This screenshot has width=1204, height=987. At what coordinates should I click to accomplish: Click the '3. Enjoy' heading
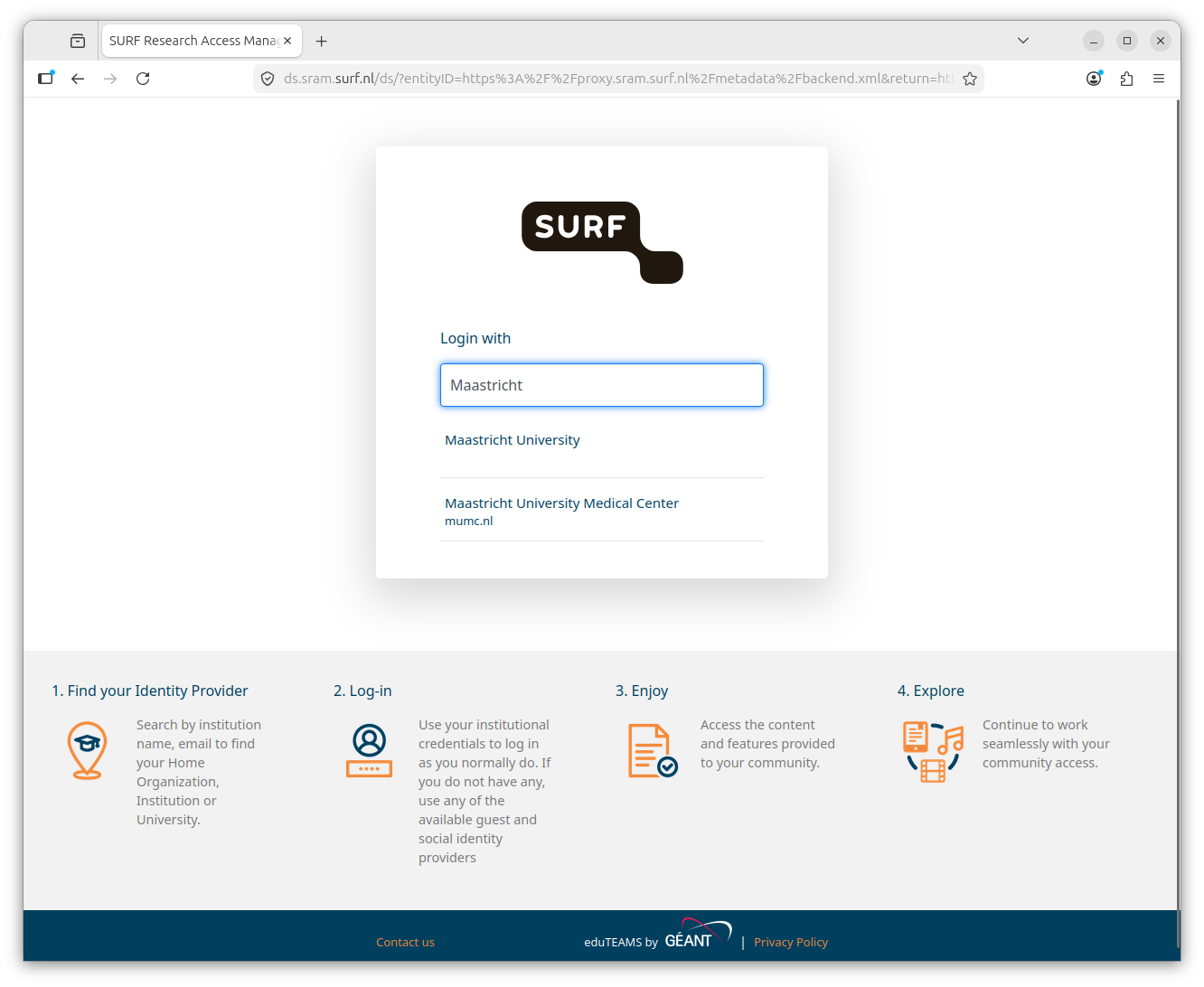[x=642, y=691]
